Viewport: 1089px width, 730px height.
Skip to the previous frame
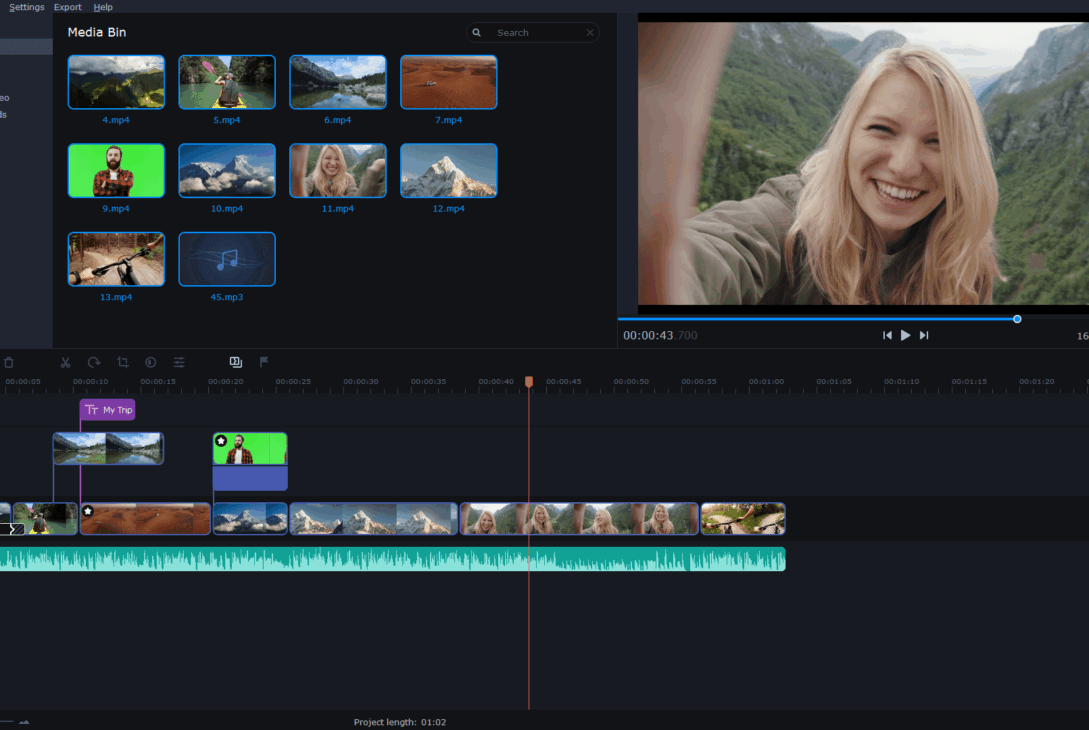(887, 335)
